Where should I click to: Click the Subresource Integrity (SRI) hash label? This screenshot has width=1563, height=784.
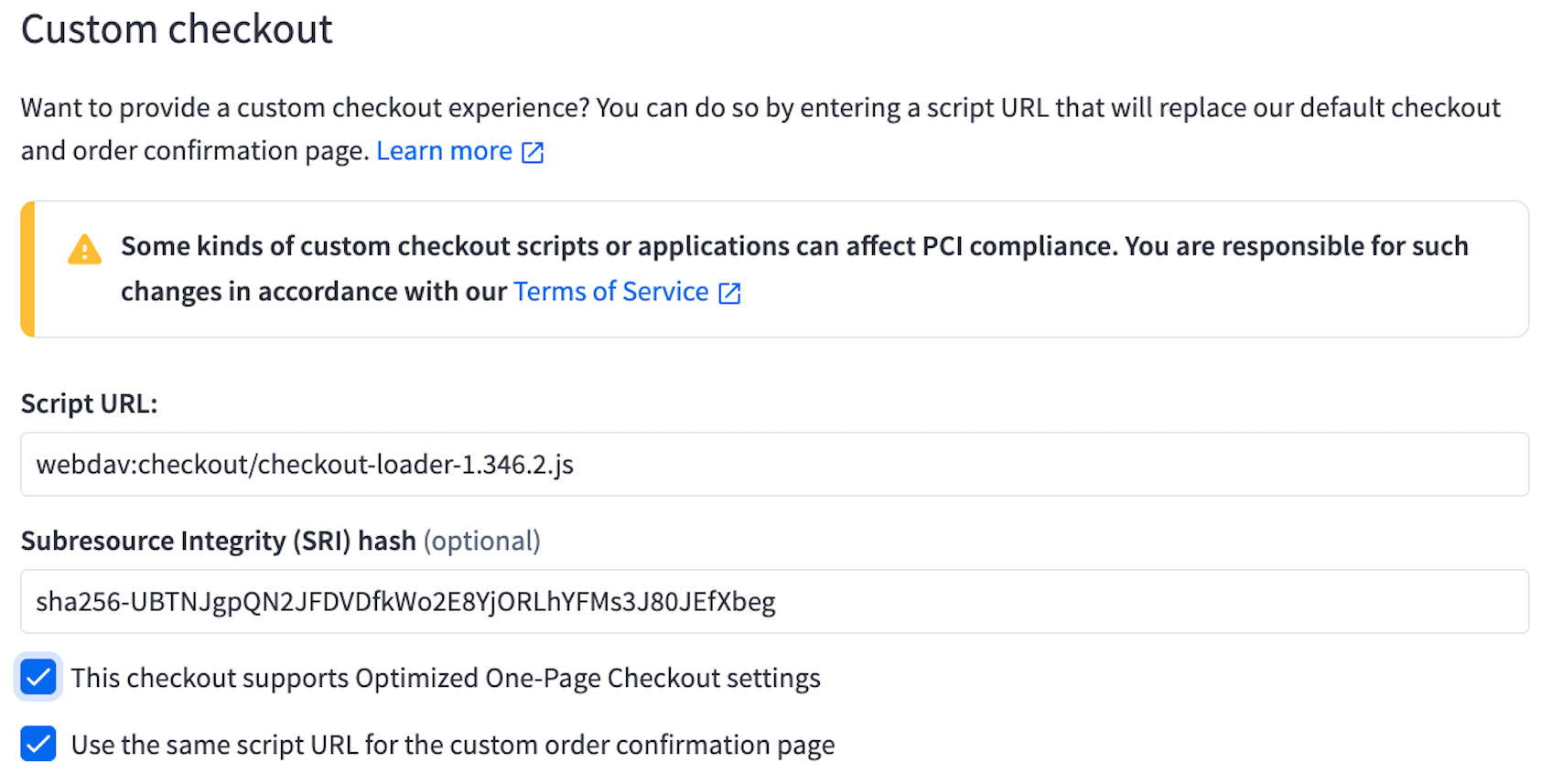pyautogui.click(x=218, y=541)
